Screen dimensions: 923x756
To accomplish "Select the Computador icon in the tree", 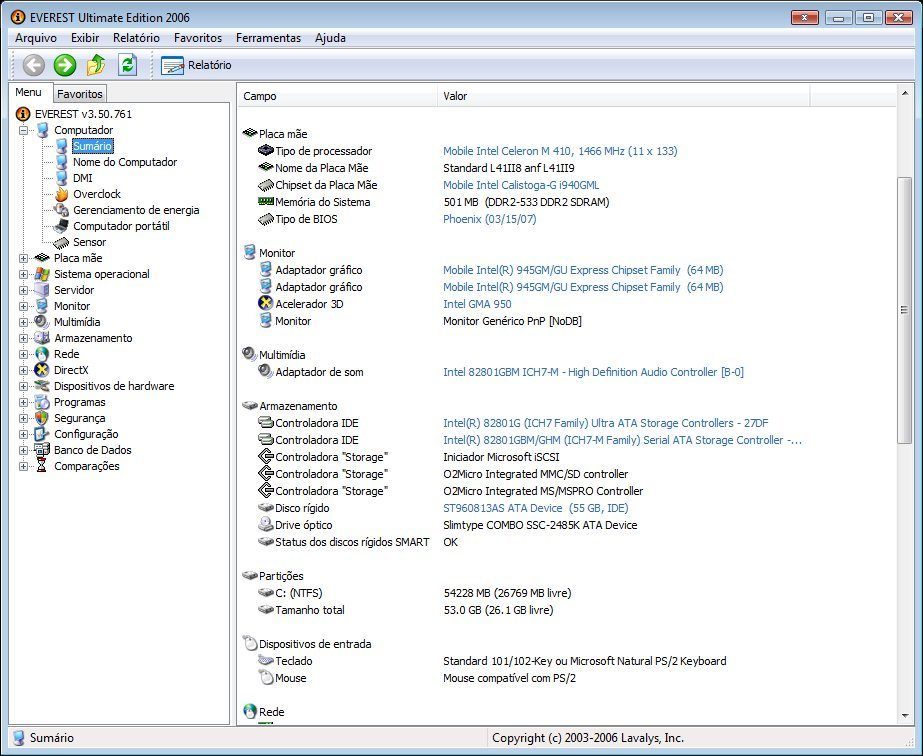I will click(x=42, y=130).
